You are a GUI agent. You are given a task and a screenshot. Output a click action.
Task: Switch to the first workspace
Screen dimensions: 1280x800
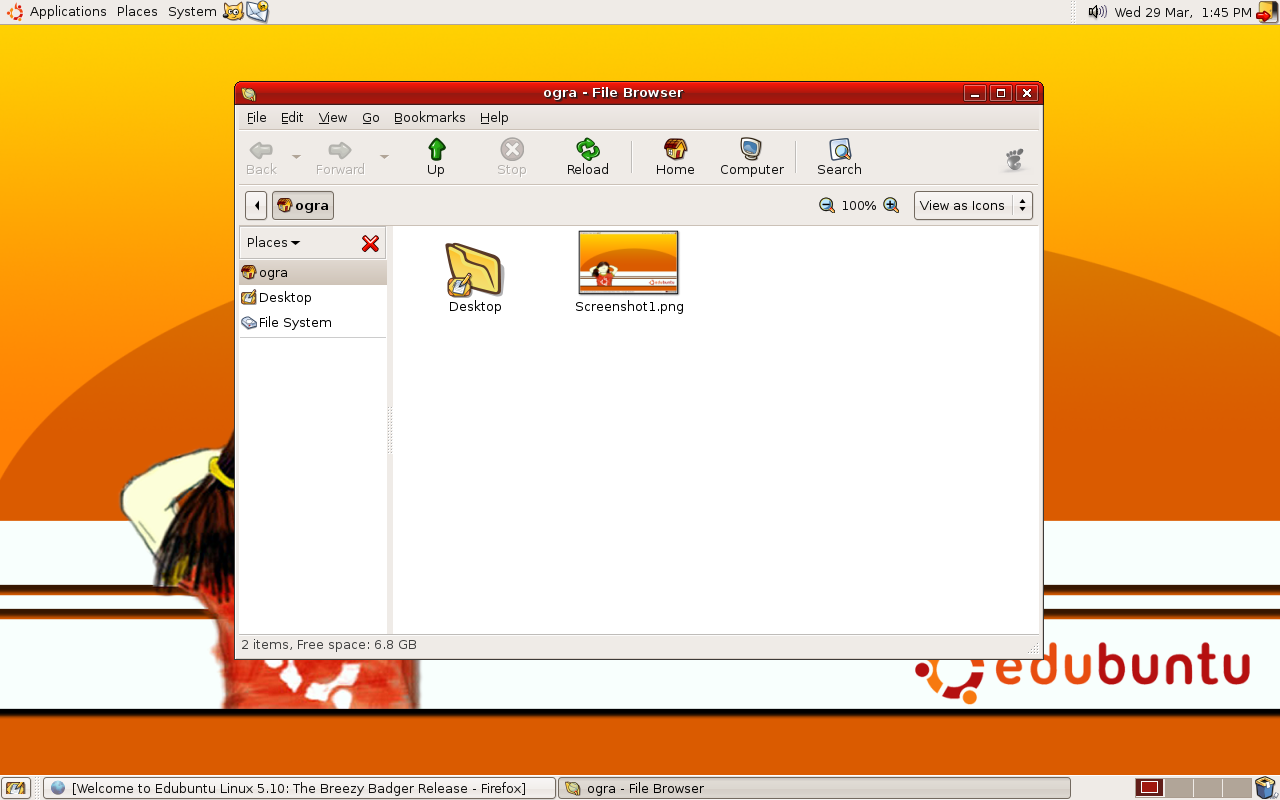point(1150,788)
